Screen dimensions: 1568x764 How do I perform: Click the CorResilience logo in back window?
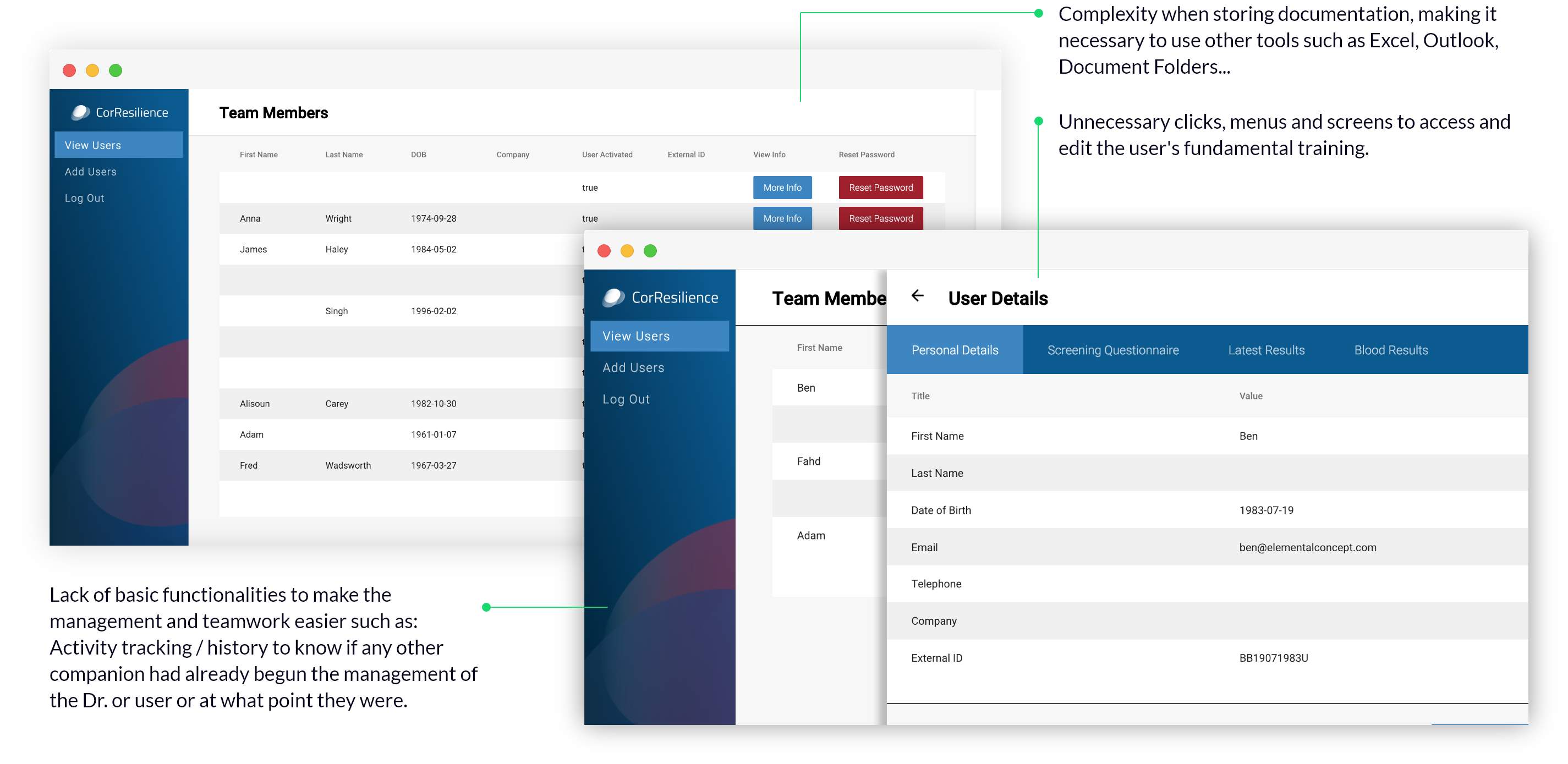(120, 113)
